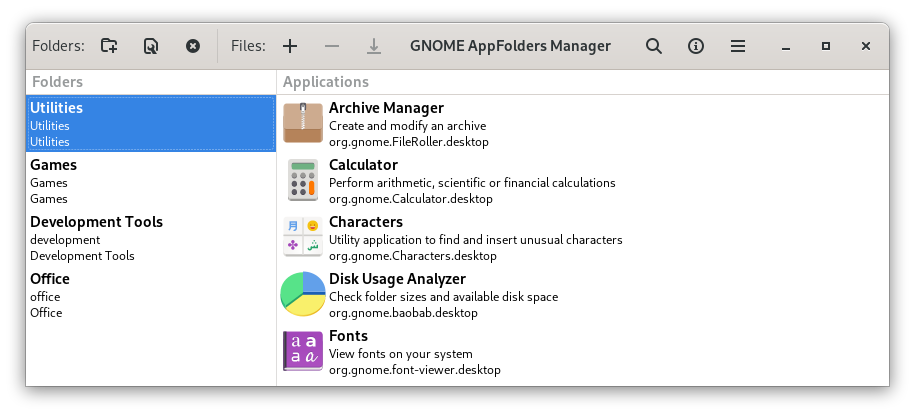Viewport: 915px width, 415px height.
Task: Open the info about icon
Action: (x=696, y=46)
